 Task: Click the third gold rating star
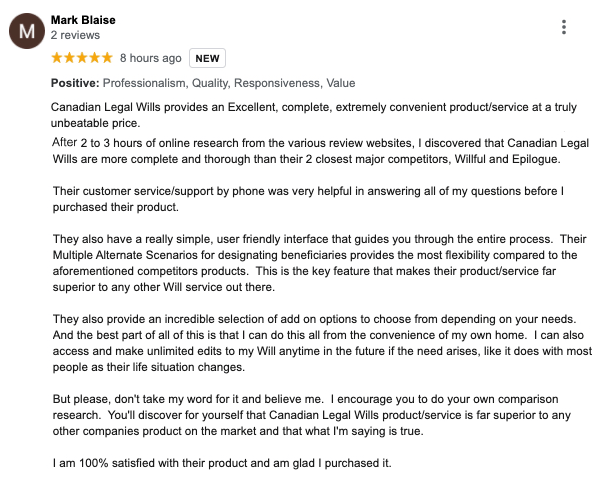coord(82,58)
